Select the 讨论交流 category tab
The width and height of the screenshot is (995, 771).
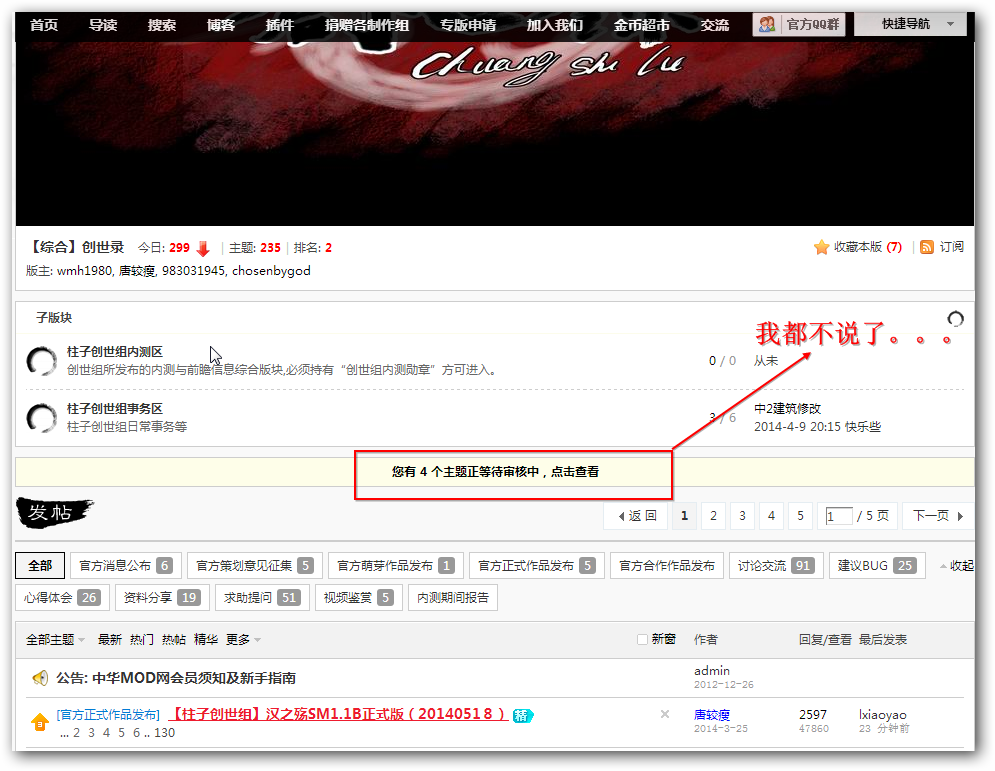(x=775, y=566)
